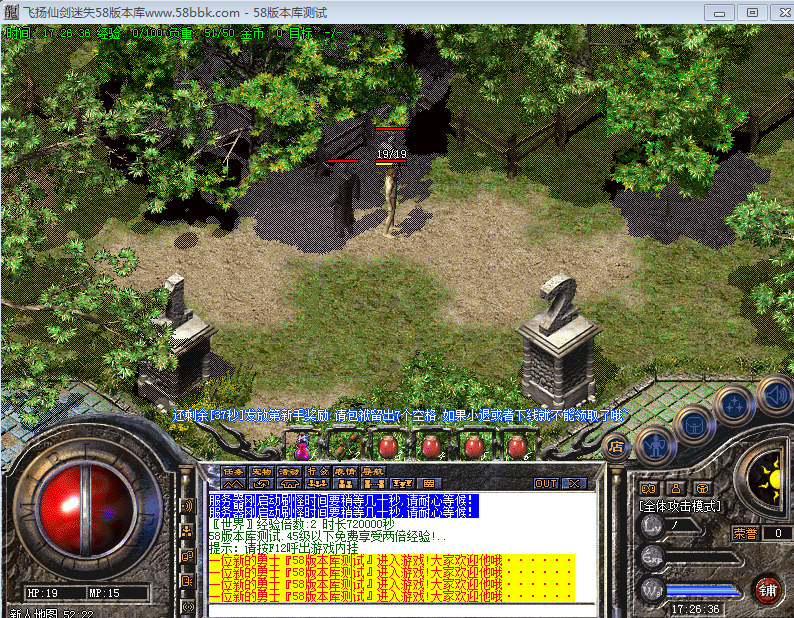Image resolution: width=794 pixels, height=618 pixels.
Task: Click the 经验倍数:2 world message line
Action: 302,524
